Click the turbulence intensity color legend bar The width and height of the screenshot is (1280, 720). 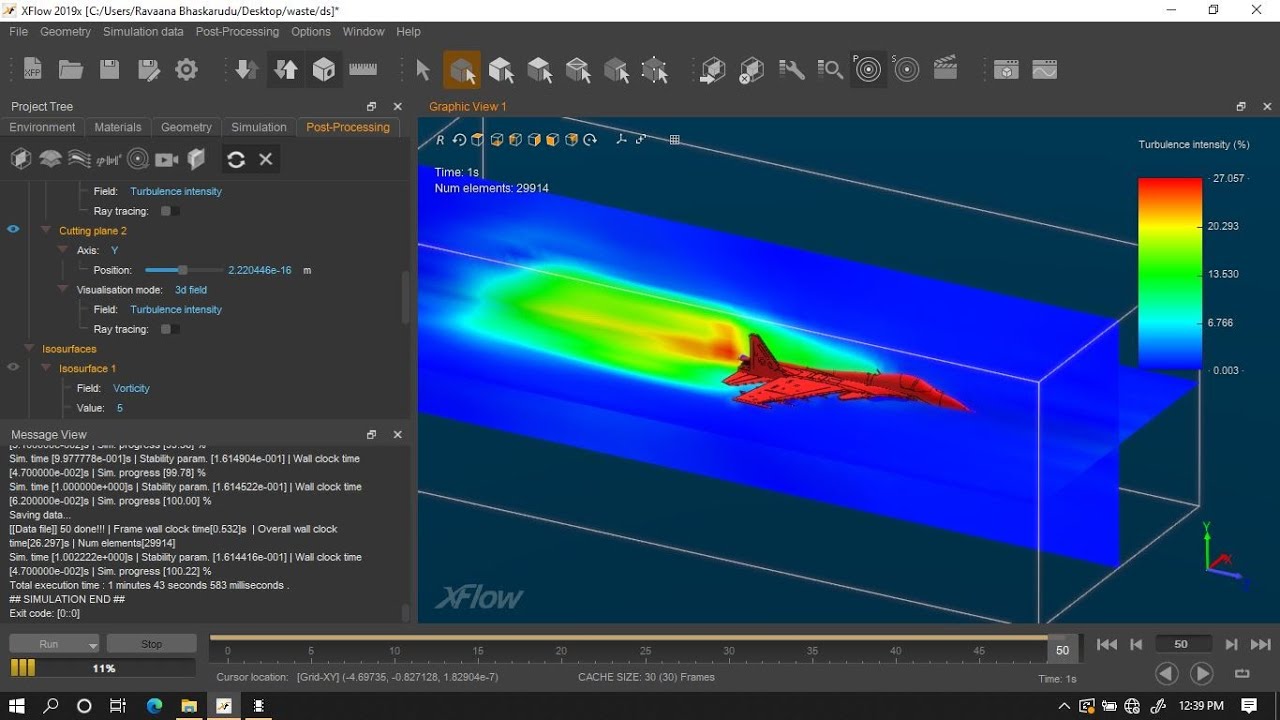pos(1170,274)
